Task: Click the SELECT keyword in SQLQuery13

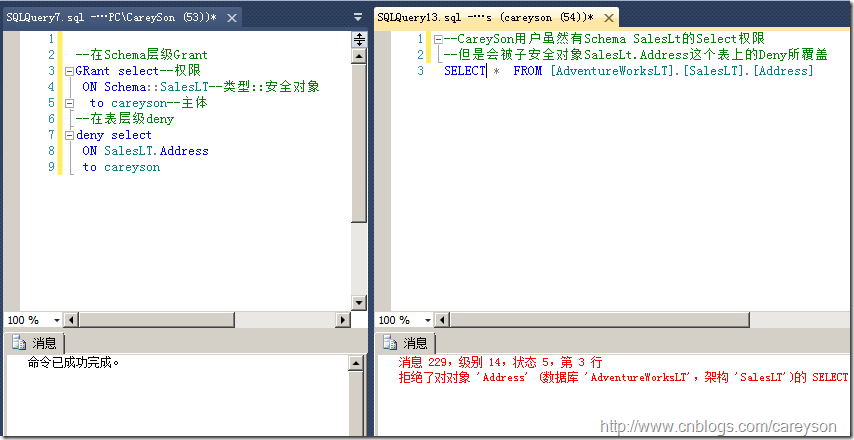Action: [465, 71]
